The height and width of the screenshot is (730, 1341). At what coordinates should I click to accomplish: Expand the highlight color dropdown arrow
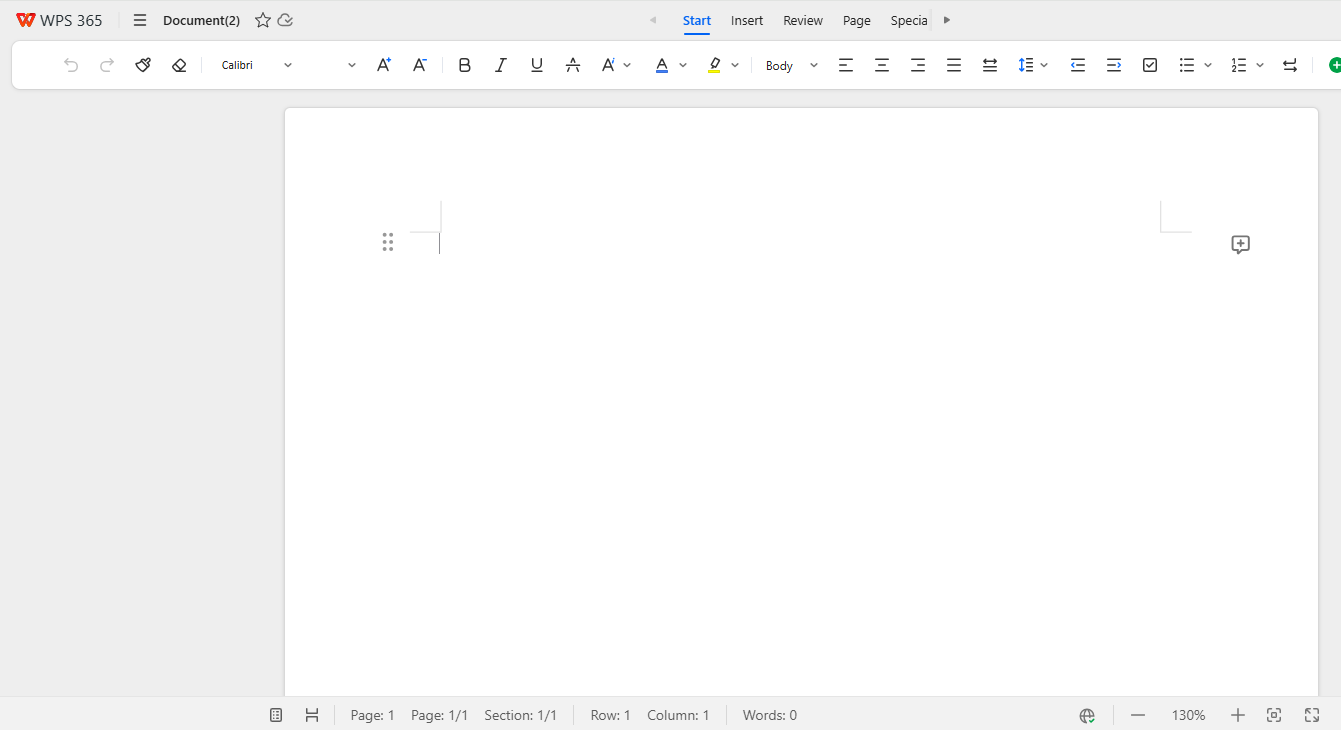735,65
